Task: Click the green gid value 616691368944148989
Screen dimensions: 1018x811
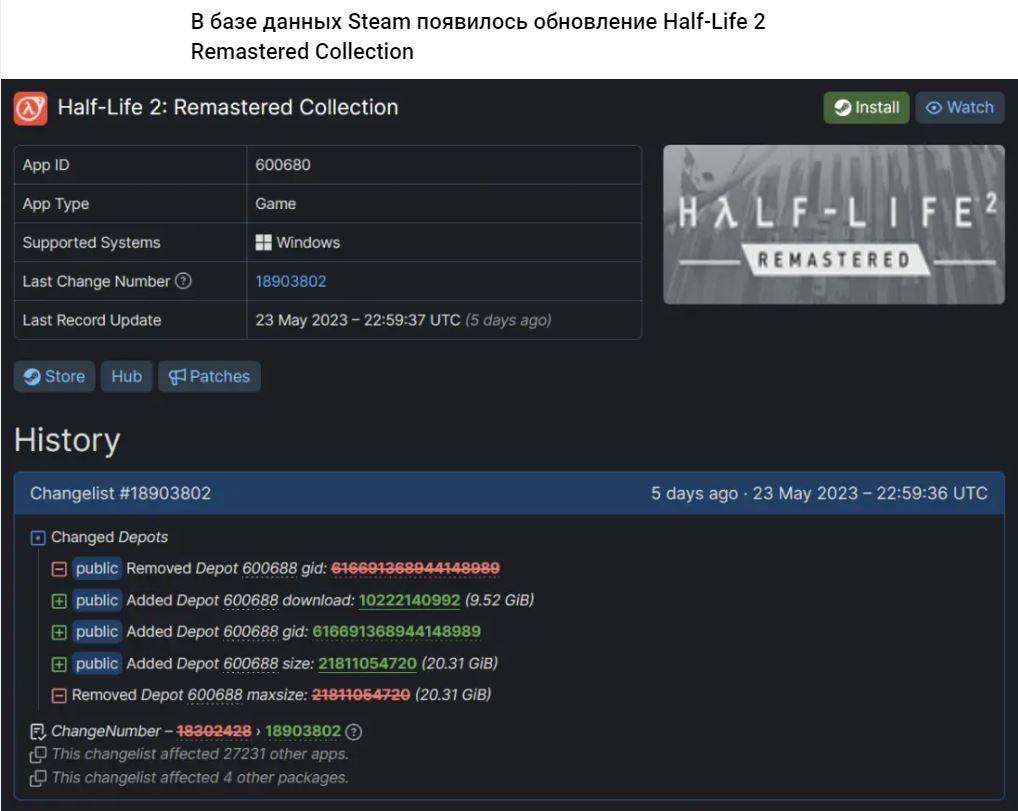Action: coord(397,632)
